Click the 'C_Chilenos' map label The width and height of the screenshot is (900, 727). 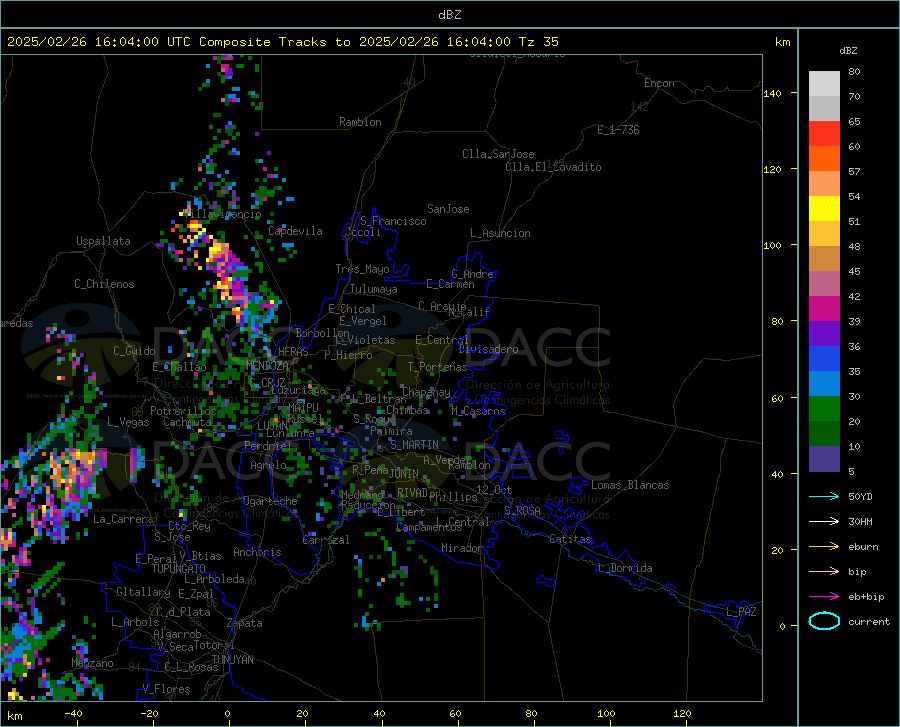104,283
